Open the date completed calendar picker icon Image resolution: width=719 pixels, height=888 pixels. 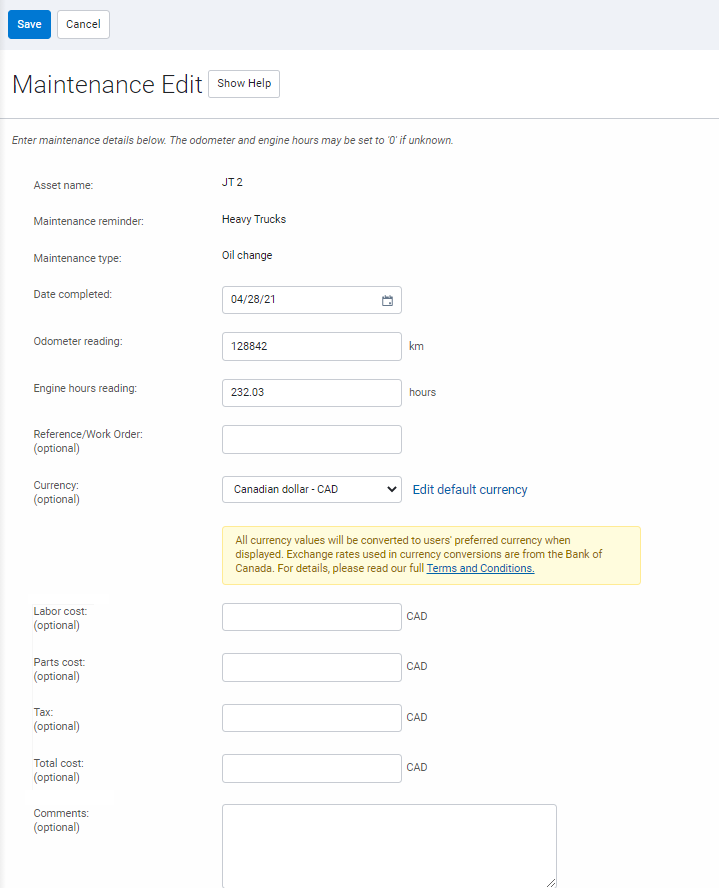pos(387,300)
